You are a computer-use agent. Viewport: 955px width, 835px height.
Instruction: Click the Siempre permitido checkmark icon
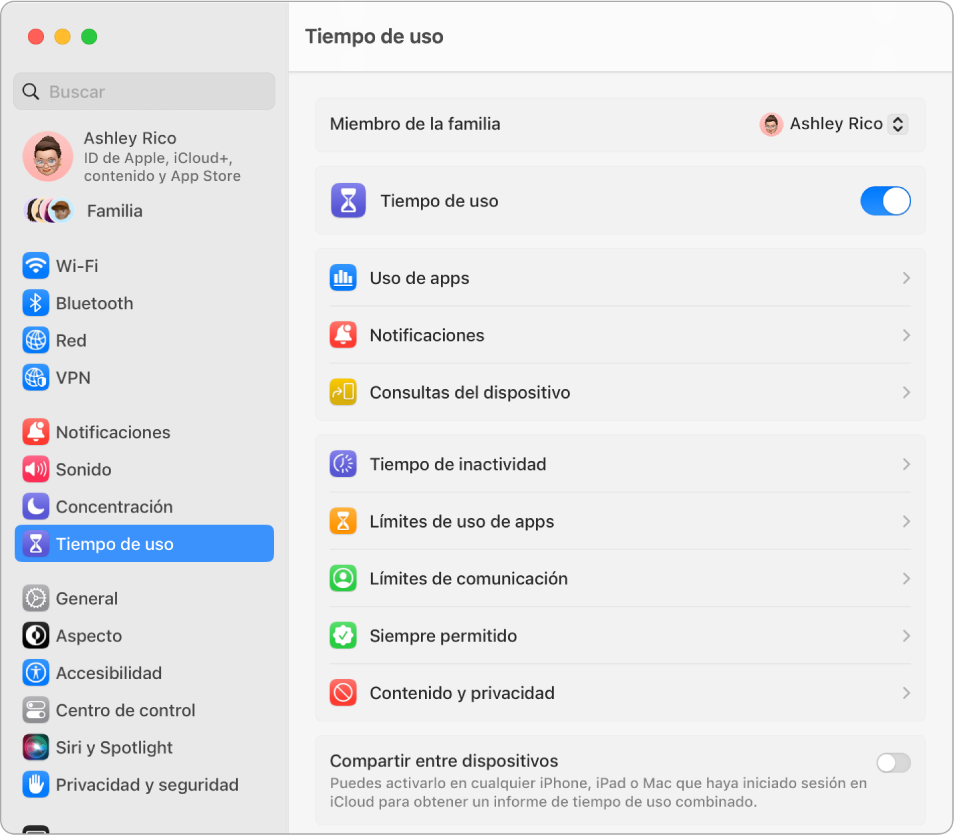[x=344, y=635]
